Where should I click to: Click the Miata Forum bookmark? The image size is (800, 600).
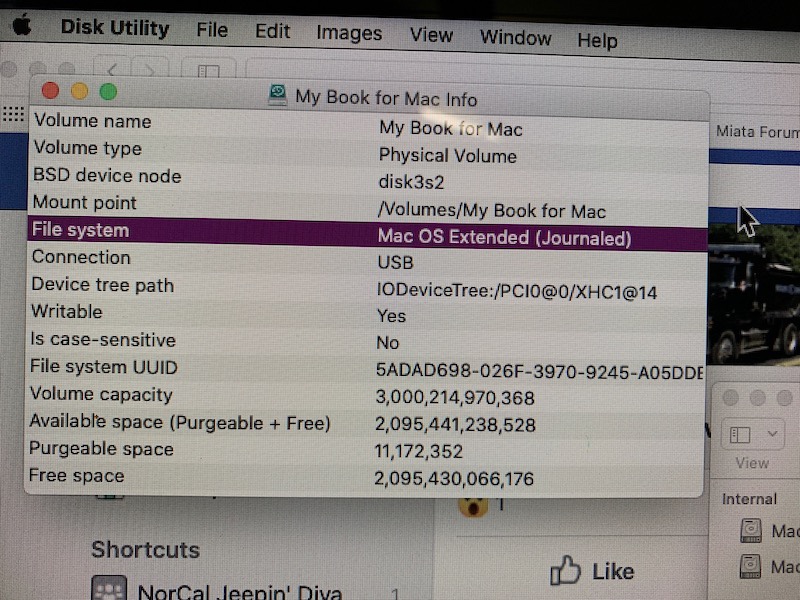[x=758, y=132]
